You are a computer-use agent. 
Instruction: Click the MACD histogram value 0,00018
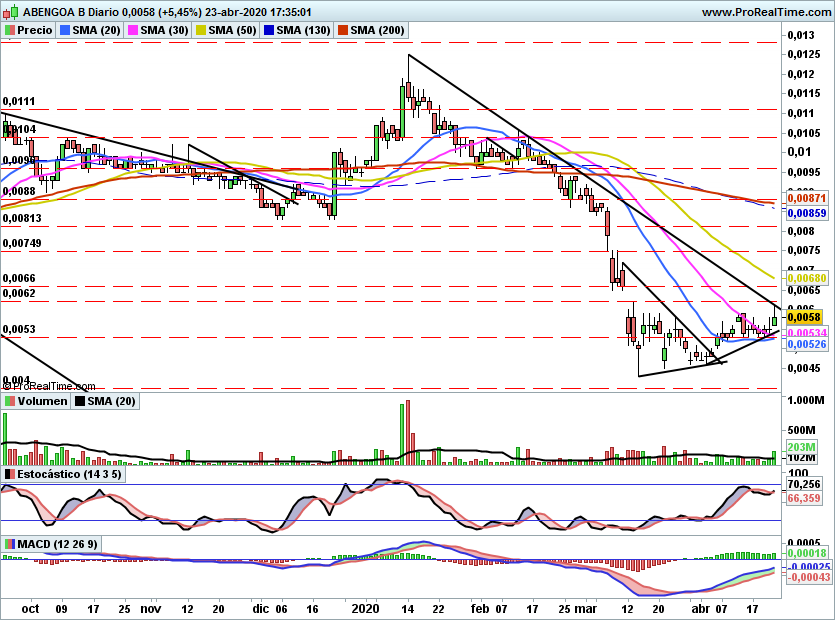click(807, 553)
